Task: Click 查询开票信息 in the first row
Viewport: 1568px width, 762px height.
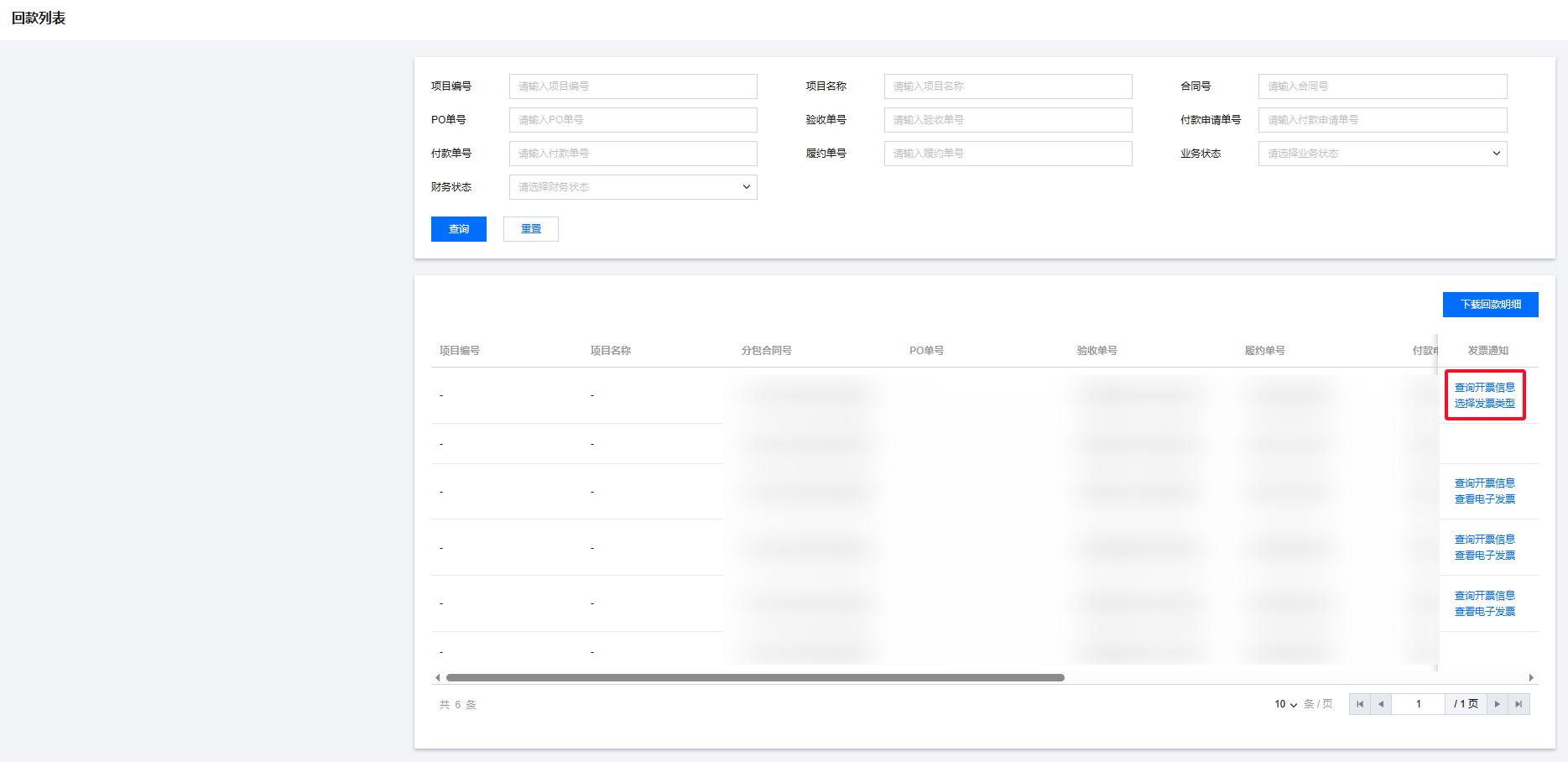Action: click(1484, 388)
